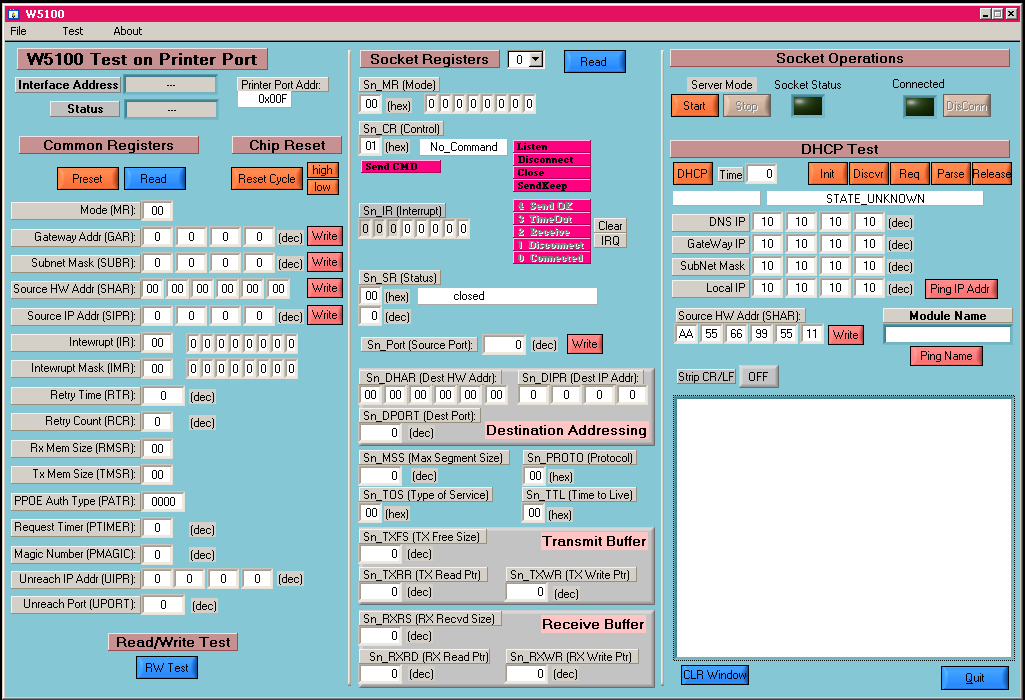Click the 3 TimeOut interrupt flag

pyautogui.click(x=552, y=219)
